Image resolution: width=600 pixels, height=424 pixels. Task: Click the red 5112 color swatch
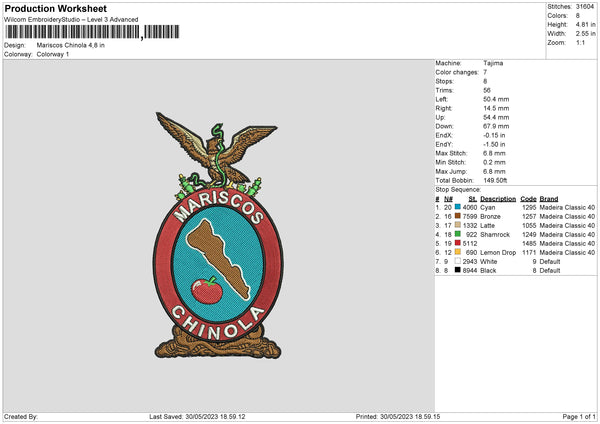(457, 243)
